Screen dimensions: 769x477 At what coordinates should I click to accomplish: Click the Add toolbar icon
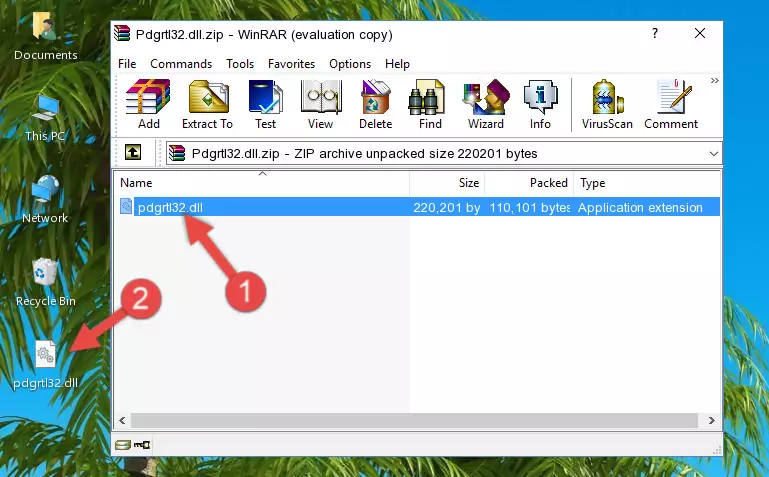point(148,104)
